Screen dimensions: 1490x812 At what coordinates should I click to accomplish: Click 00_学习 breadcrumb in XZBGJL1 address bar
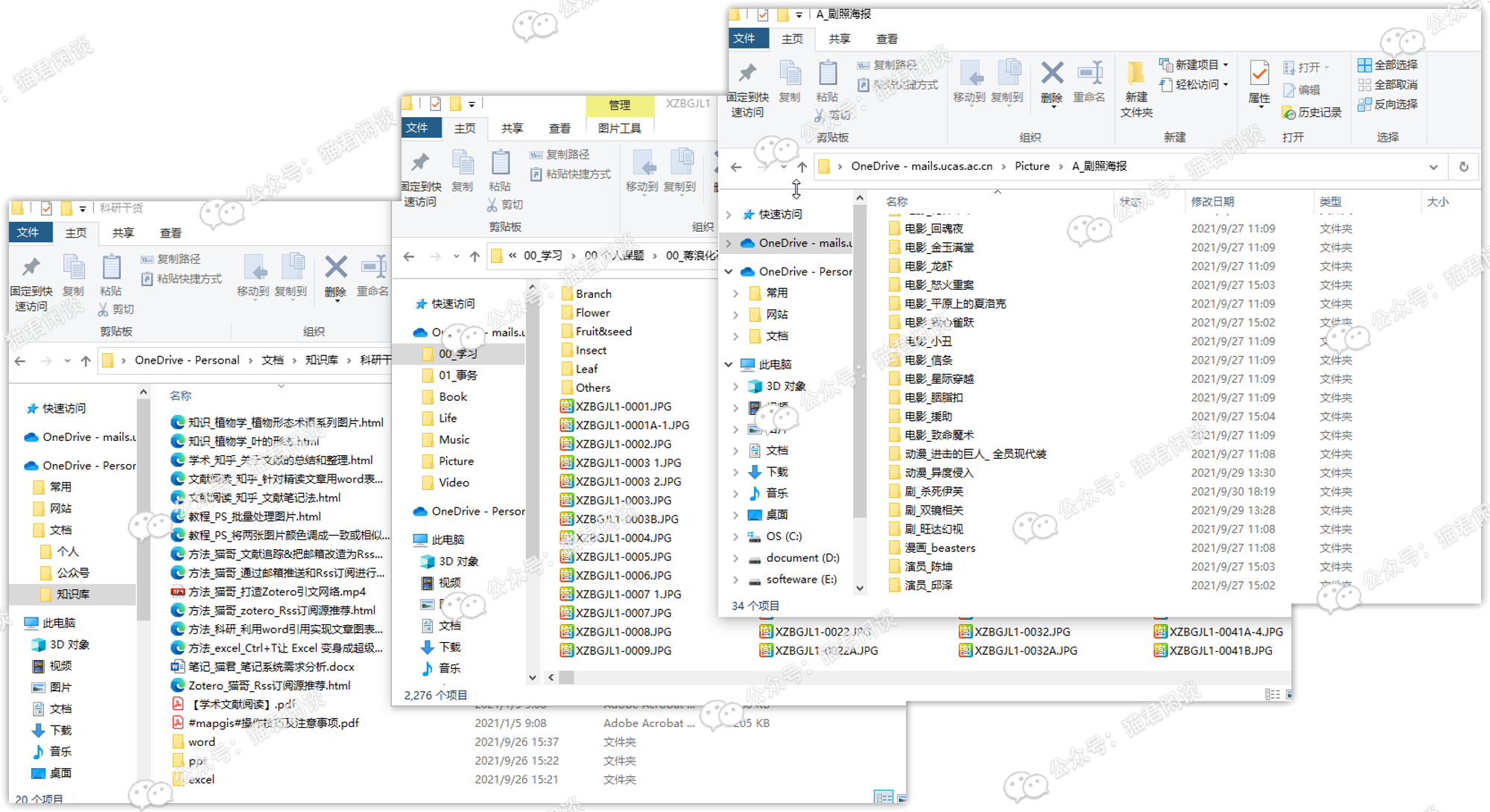542,256
